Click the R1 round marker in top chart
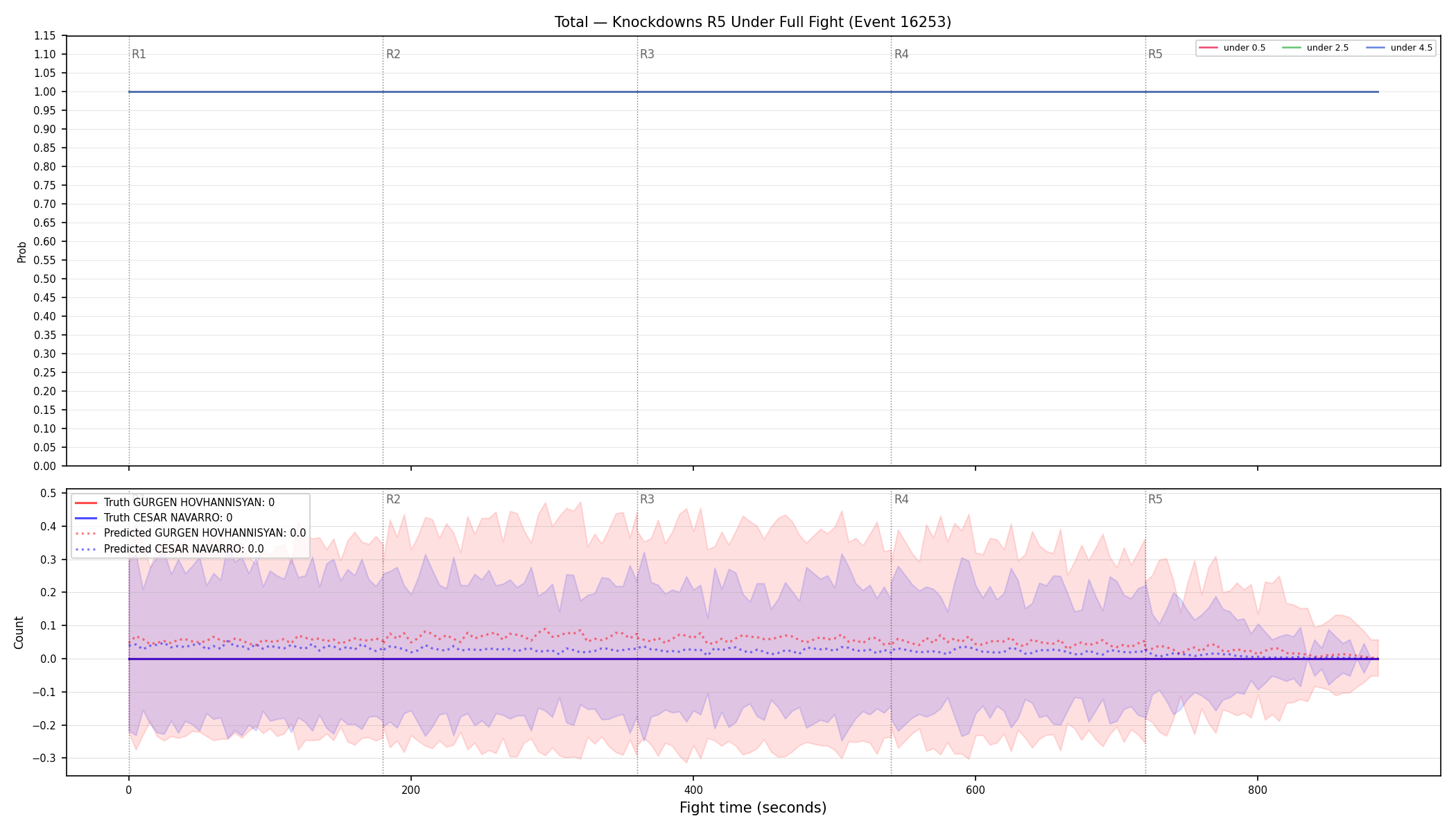 [x=139, y=54]
